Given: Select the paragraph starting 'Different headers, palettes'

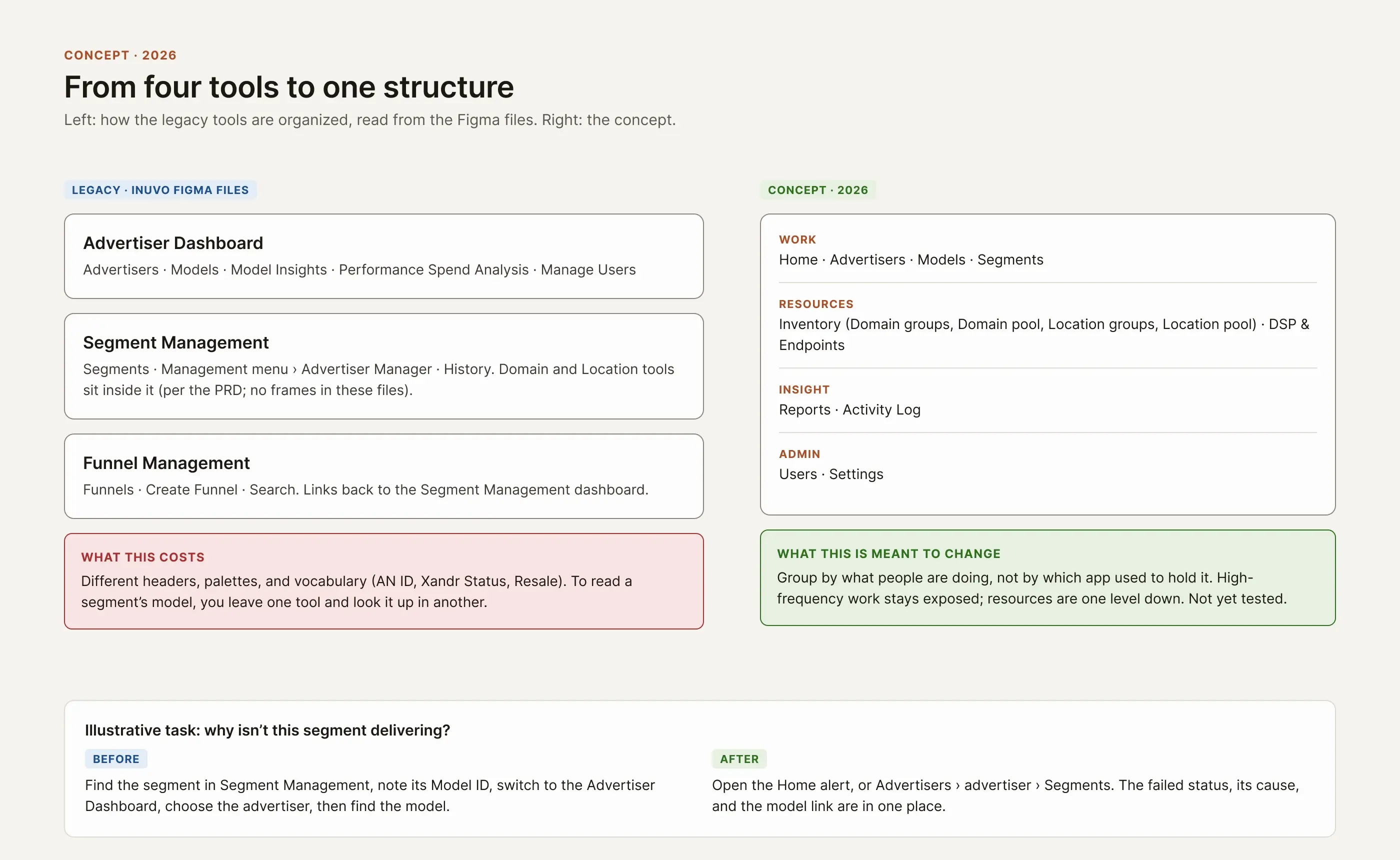Looking at the screenshot, I should 356,591.
